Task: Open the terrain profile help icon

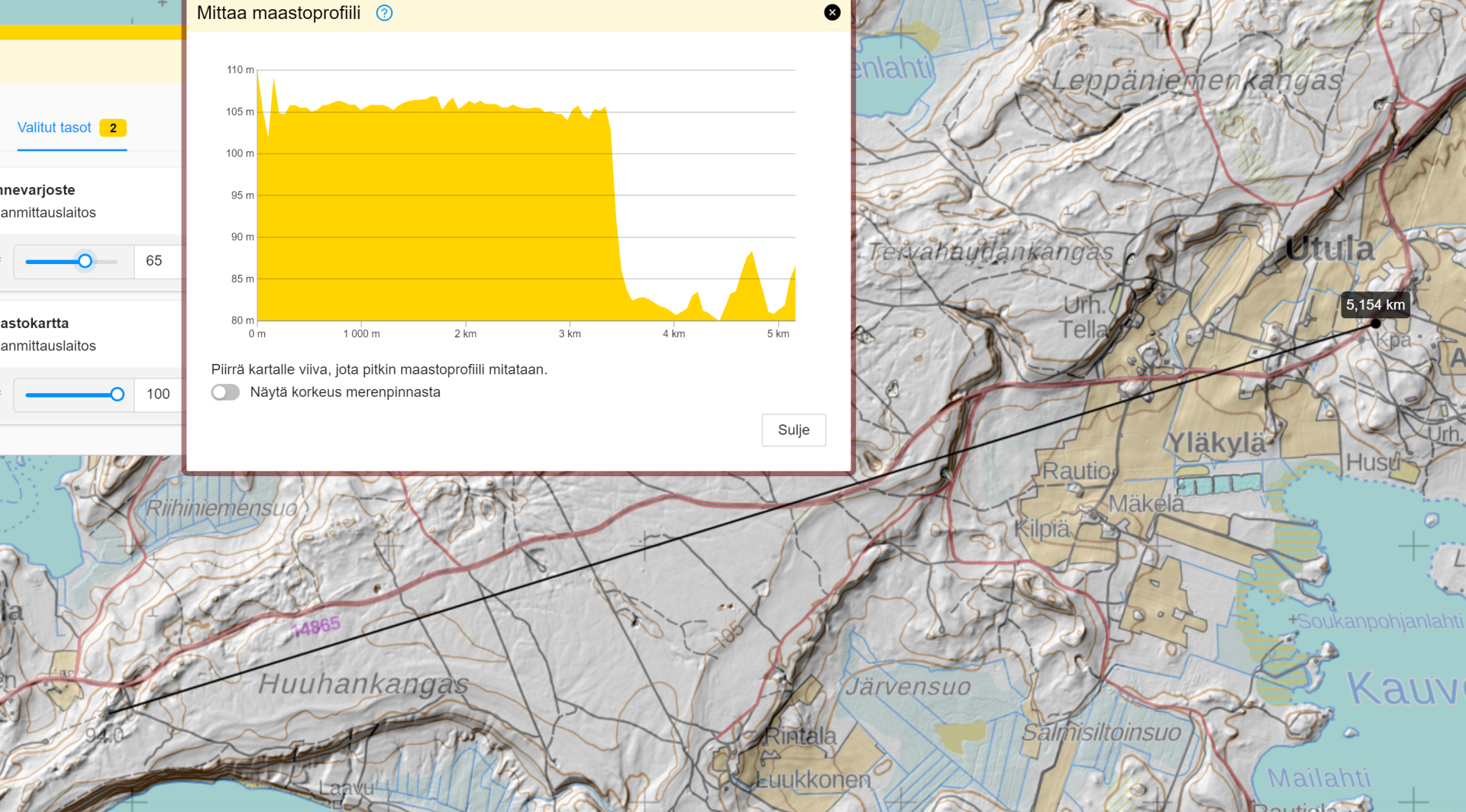Action: (x=384, y=13)
